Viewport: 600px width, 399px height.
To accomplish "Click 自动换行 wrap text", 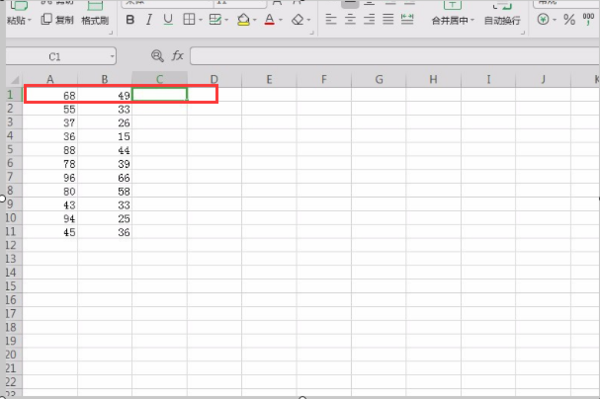I will (502, 21).
